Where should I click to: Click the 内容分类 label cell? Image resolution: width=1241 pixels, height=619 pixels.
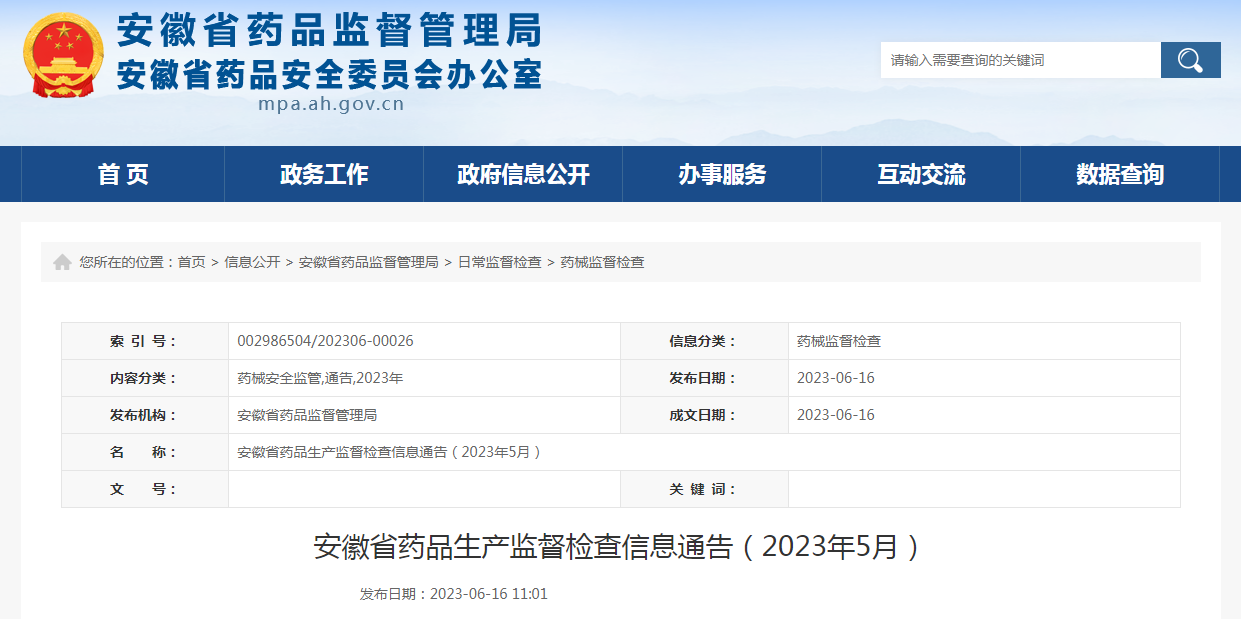point(145,378)
